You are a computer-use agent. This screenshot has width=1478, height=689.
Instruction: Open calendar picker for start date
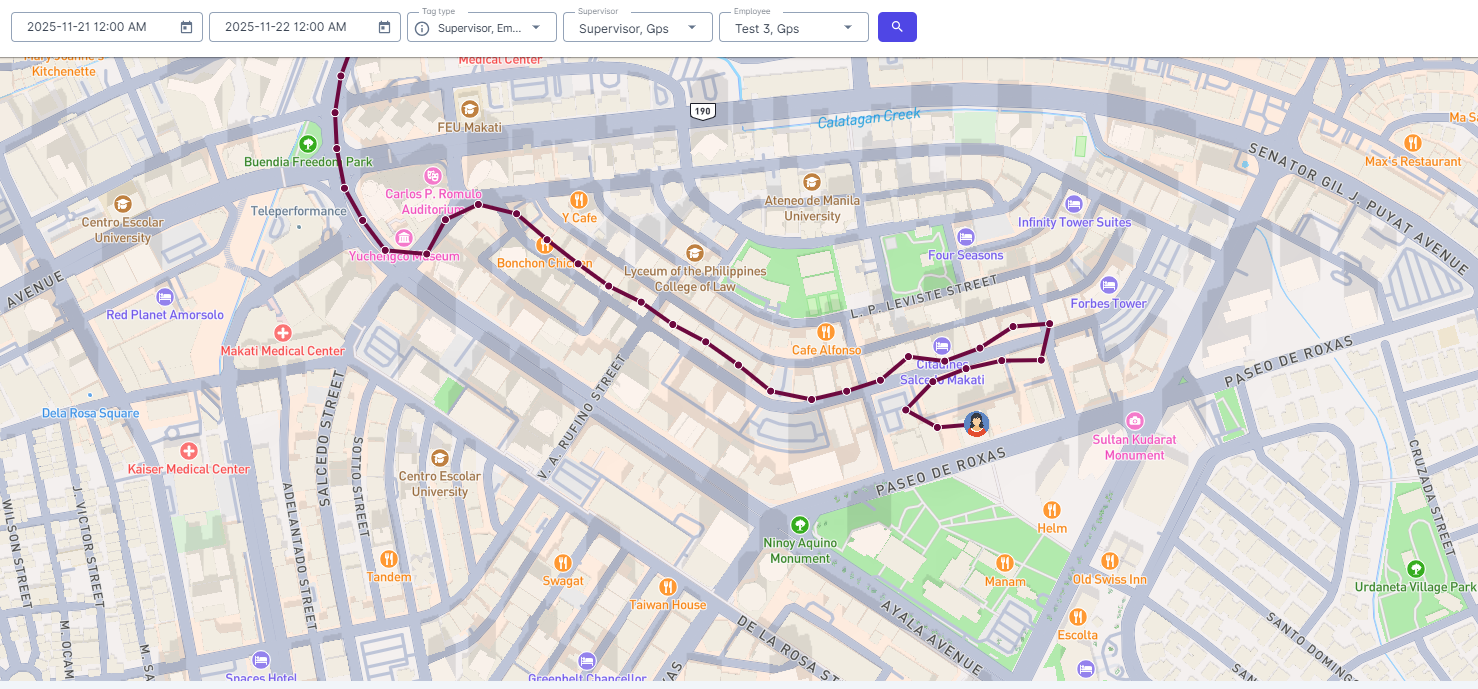point(186,27)
